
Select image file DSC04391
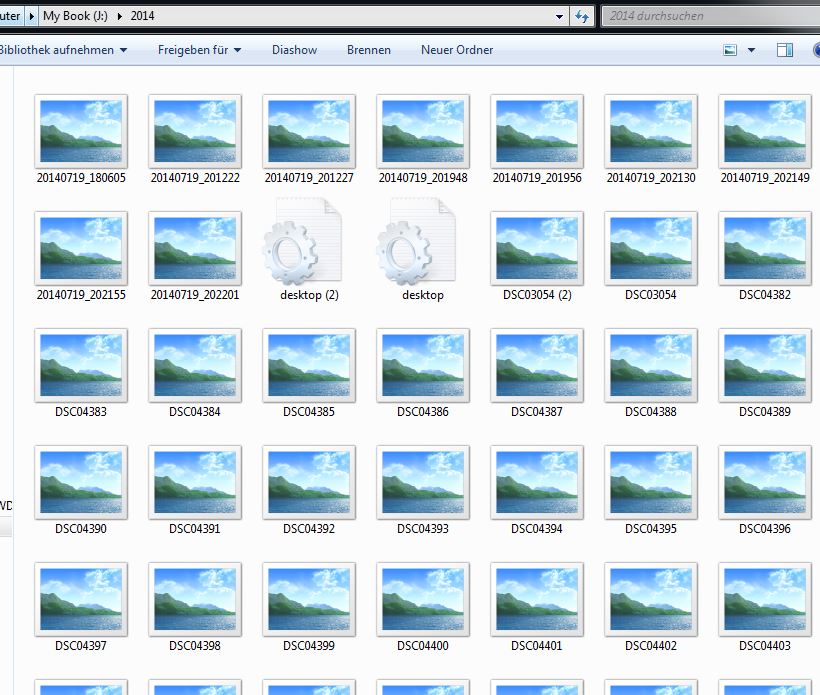coord(195,491)
